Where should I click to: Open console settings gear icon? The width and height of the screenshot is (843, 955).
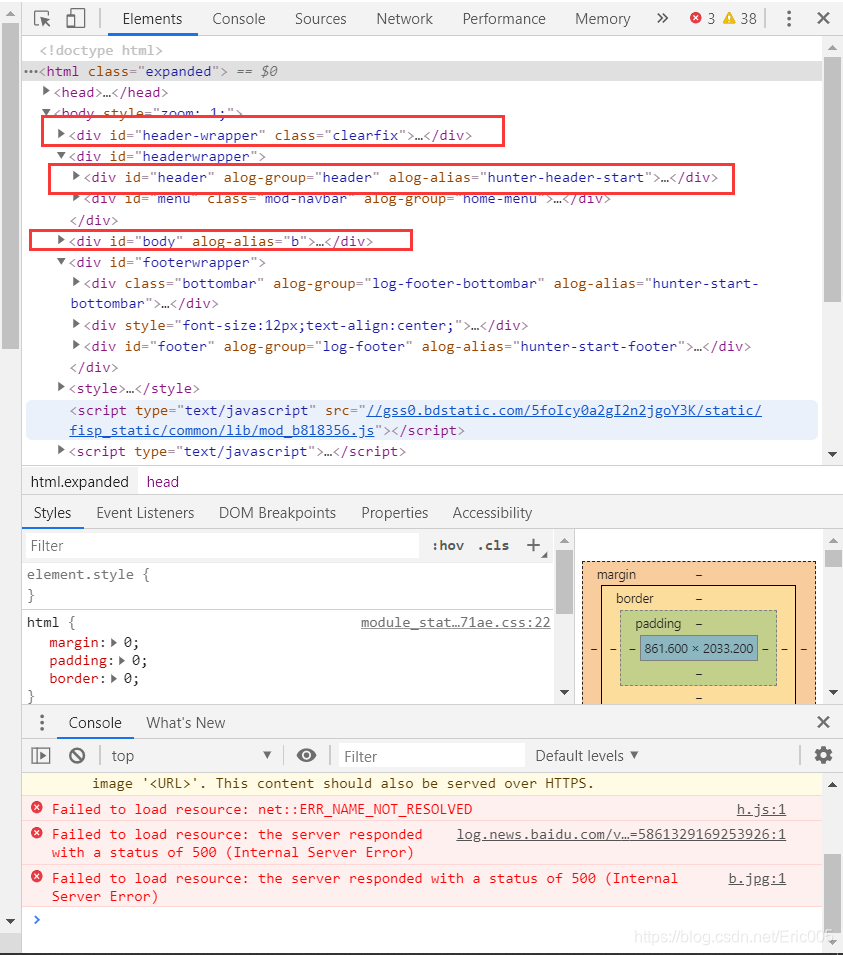click(x=824, y=755)
